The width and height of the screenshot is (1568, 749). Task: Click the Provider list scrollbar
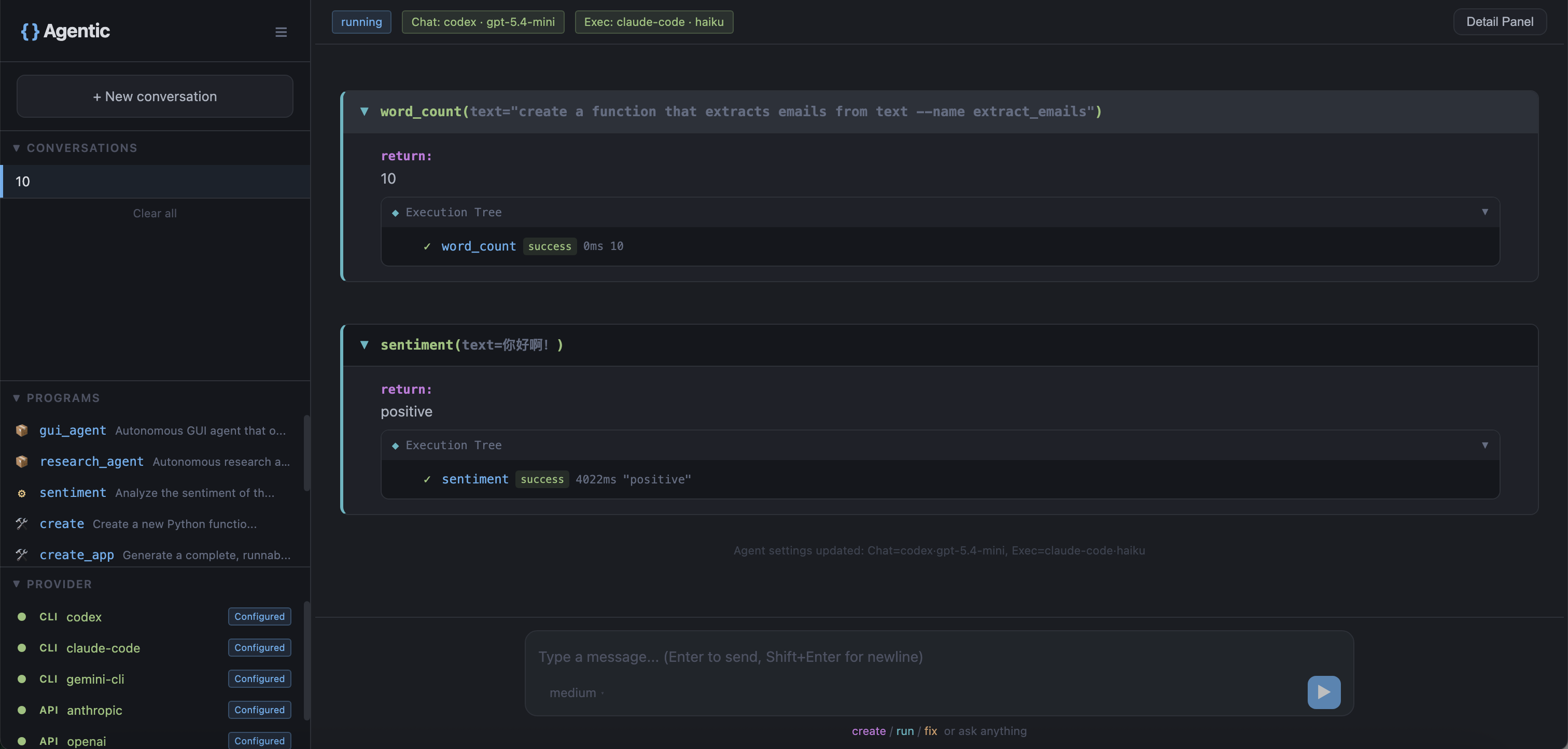tap(307, 661)
